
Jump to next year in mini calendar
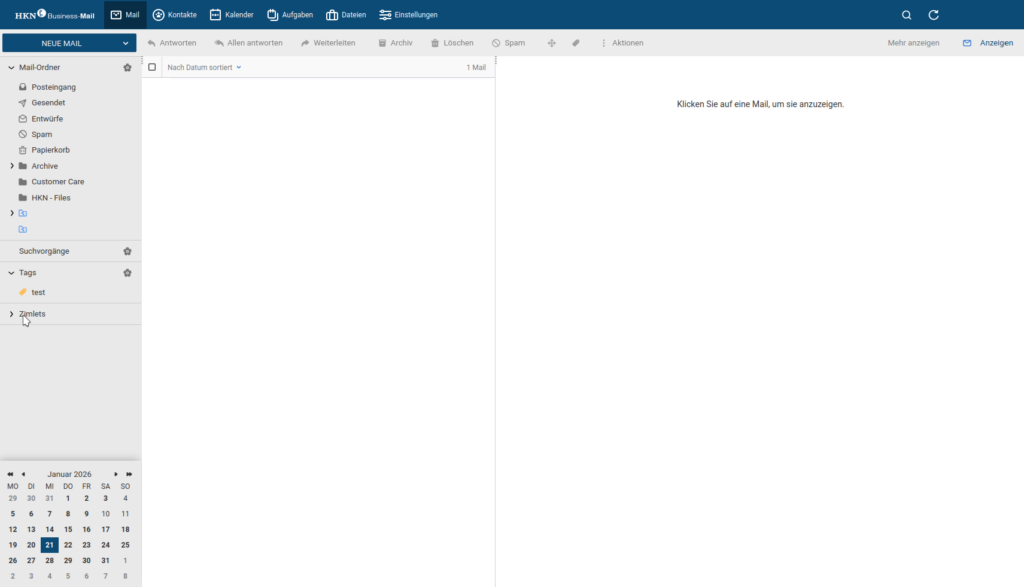coord(129,474)
